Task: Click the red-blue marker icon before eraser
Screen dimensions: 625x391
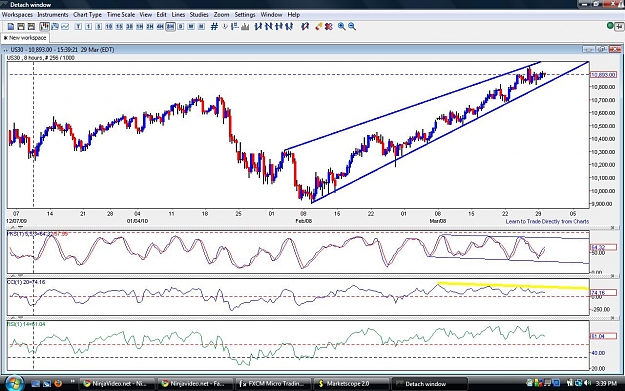Action: point(305,27)
